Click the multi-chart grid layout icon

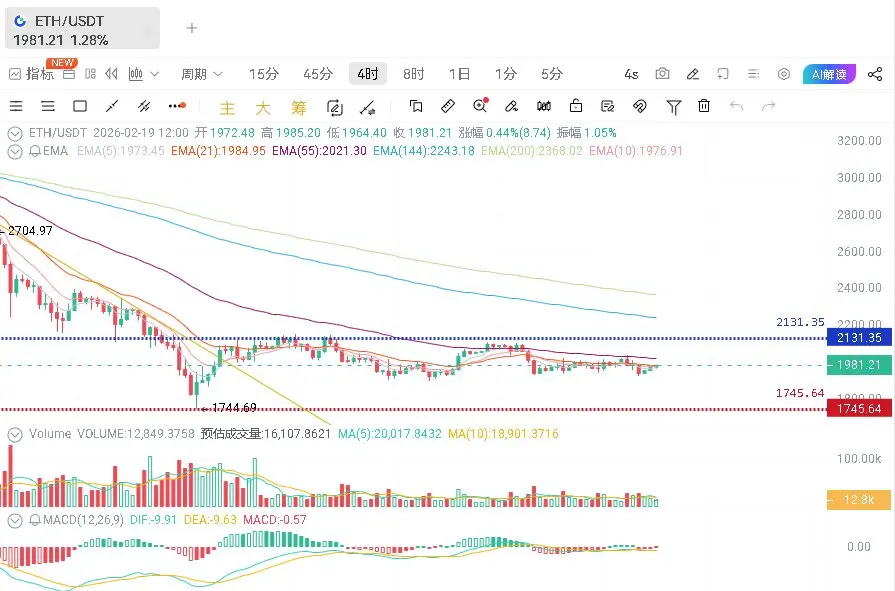click(x=90, y=74)
